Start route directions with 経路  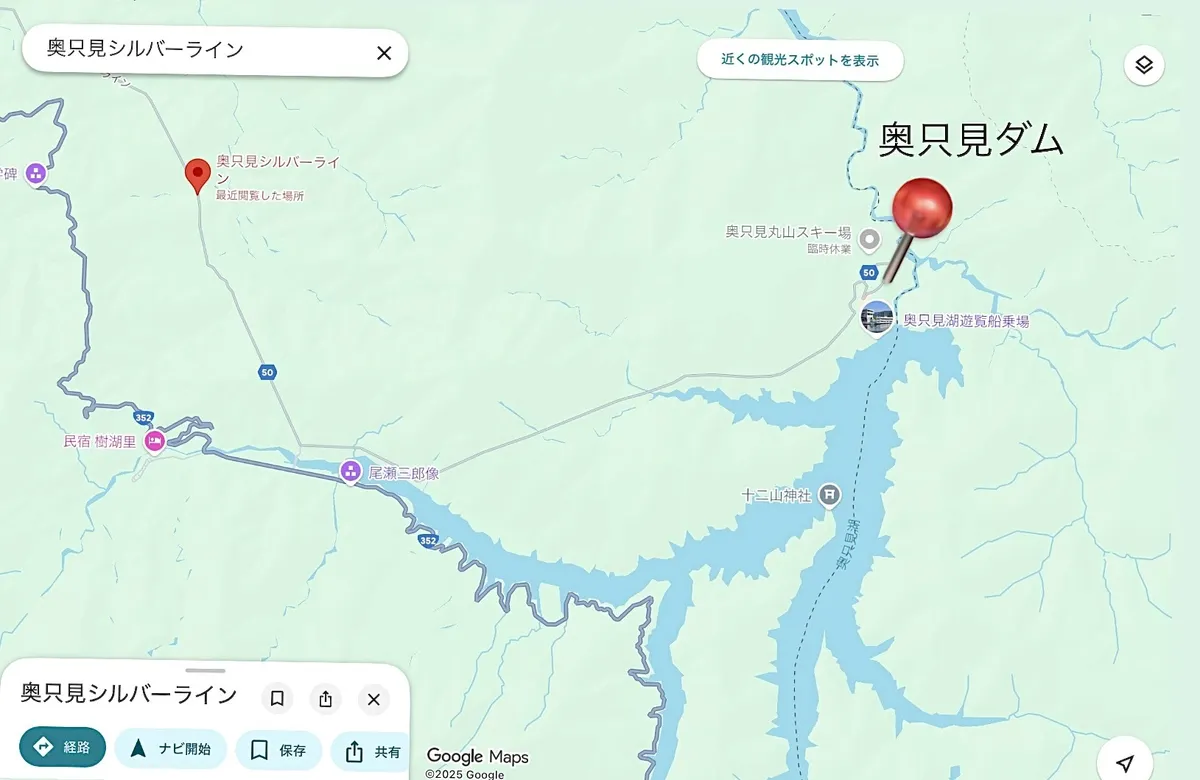click(x=62, y=747)
